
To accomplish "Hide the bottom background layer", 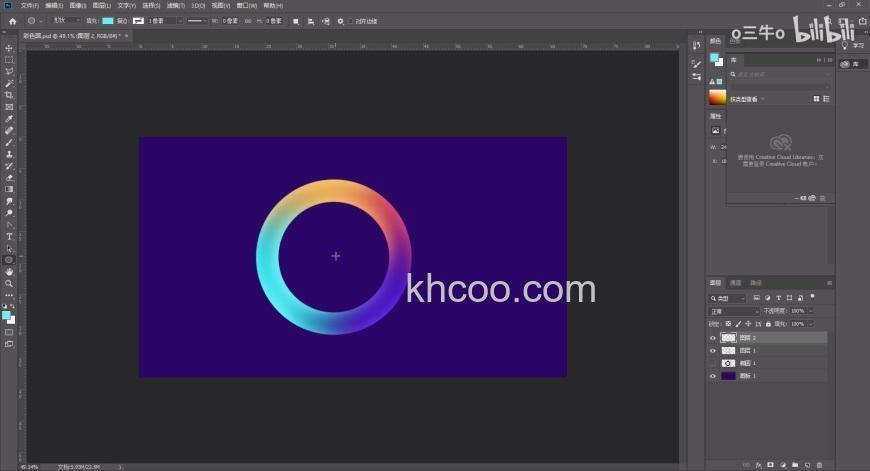I will tap(713, 376).
